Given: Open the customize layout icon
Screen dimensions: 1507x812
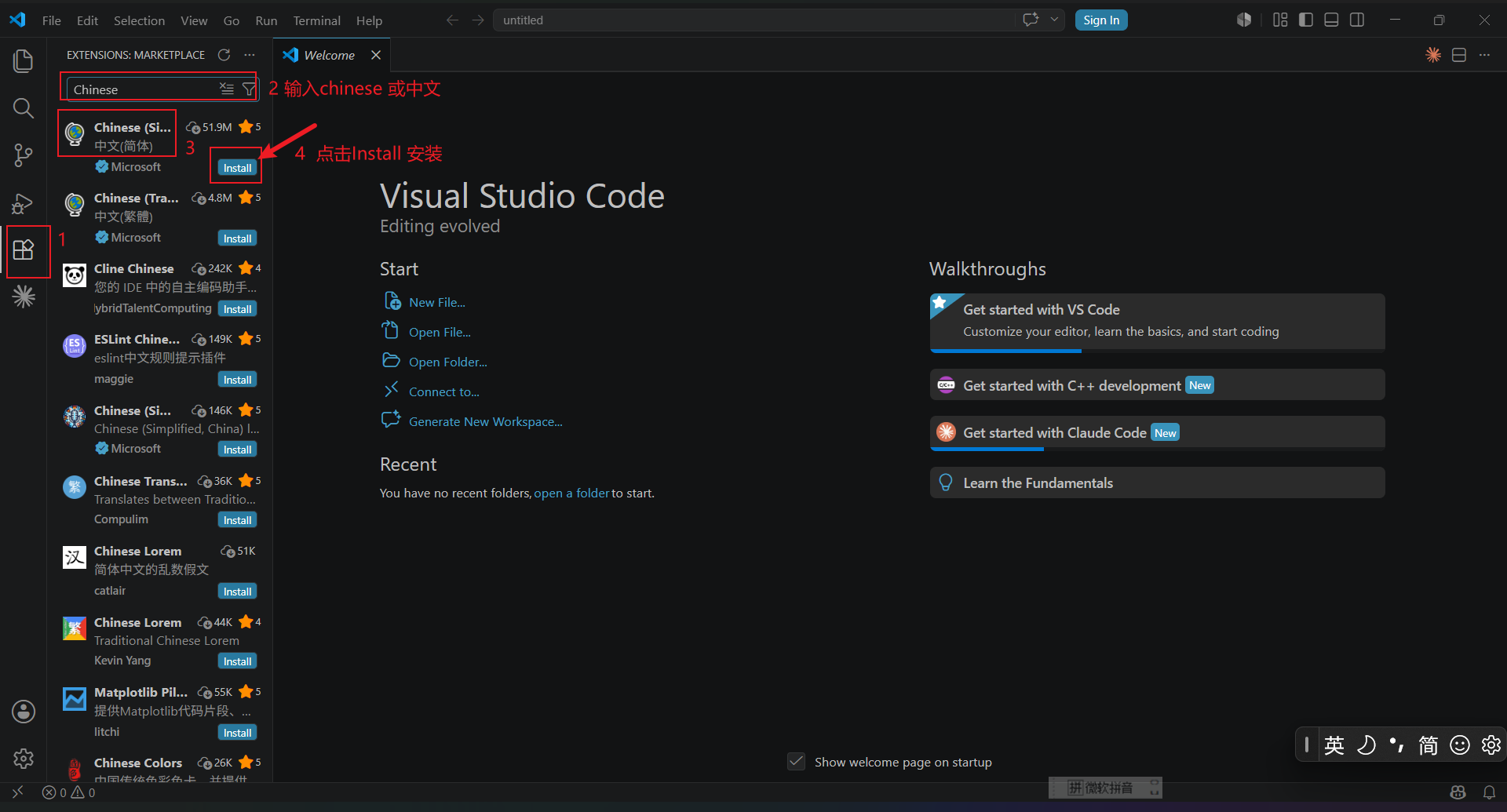Looking at the screenshot, I should coord(1280,20).
